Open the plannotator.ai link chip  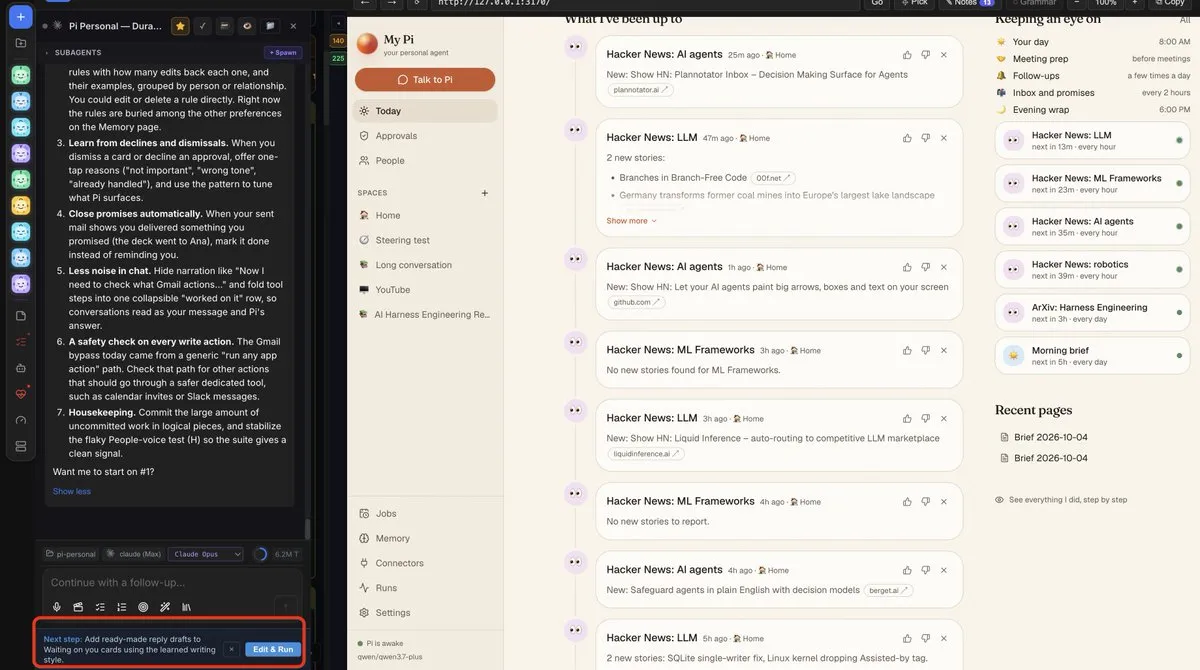coord(640,90)
